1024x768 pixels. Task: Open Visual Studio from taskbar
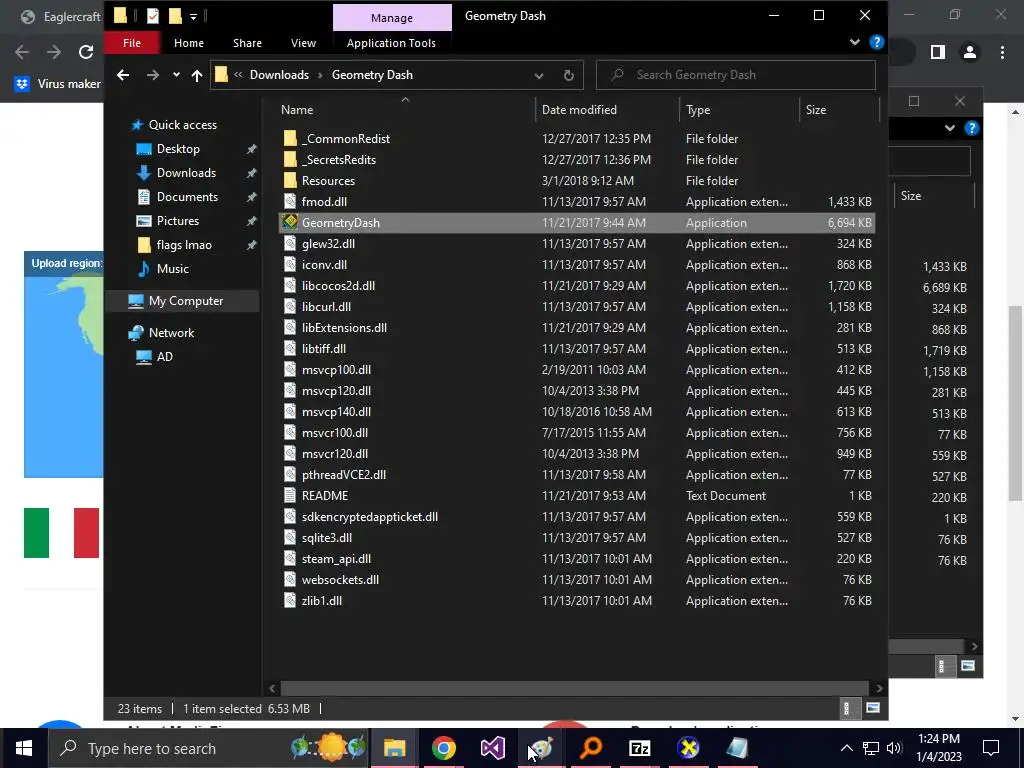[492, 748]
